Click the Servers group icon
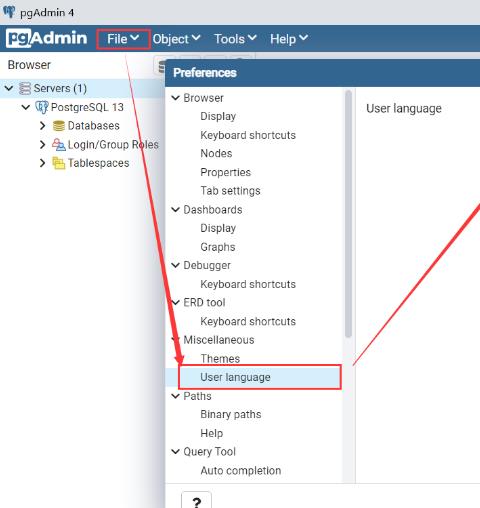The width and height of the screenshot is (480, 508). click(25, 88)
